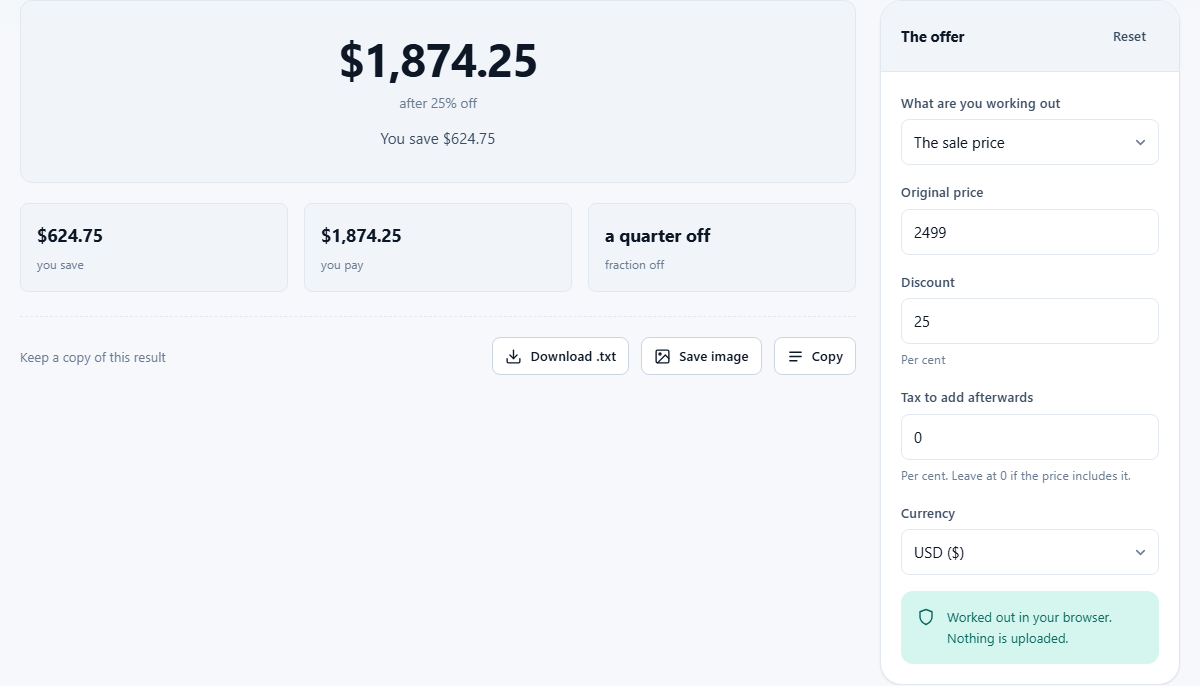
Task: Click the Discount field containing 25
Action: tap(1030, 321)
